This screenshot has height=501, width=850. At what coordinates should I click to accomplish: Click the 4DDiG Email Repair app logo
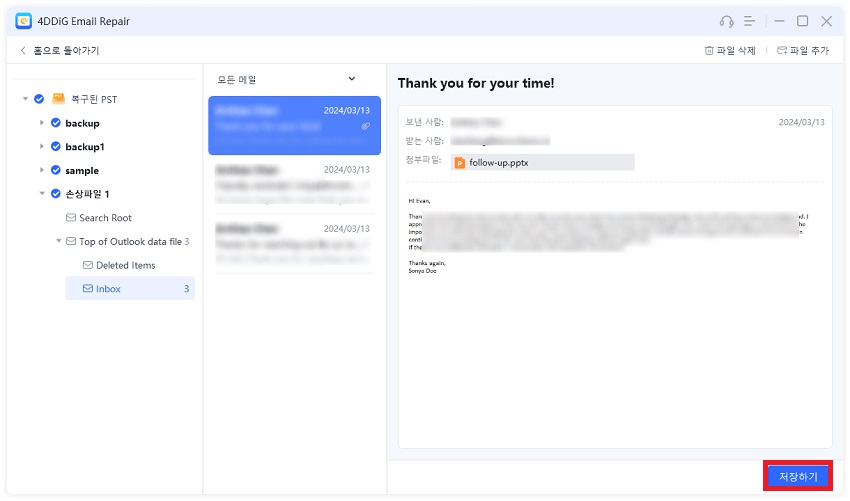(x=23, y=21)
